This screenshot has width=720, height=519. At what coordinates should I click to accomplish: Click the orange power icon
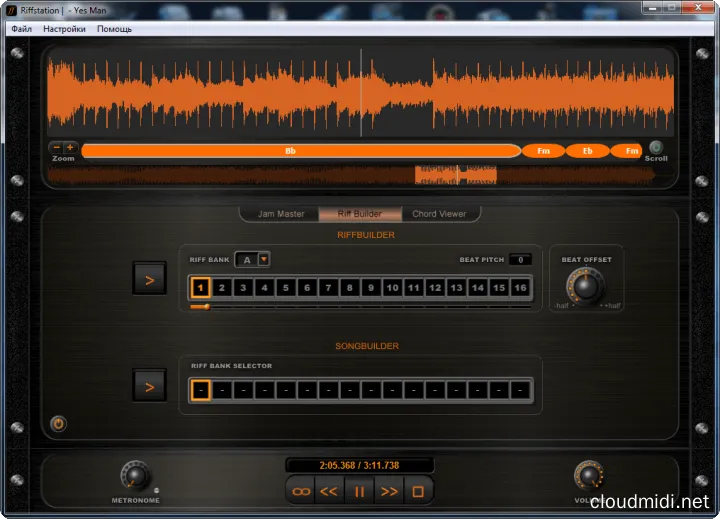click(58, 424)
